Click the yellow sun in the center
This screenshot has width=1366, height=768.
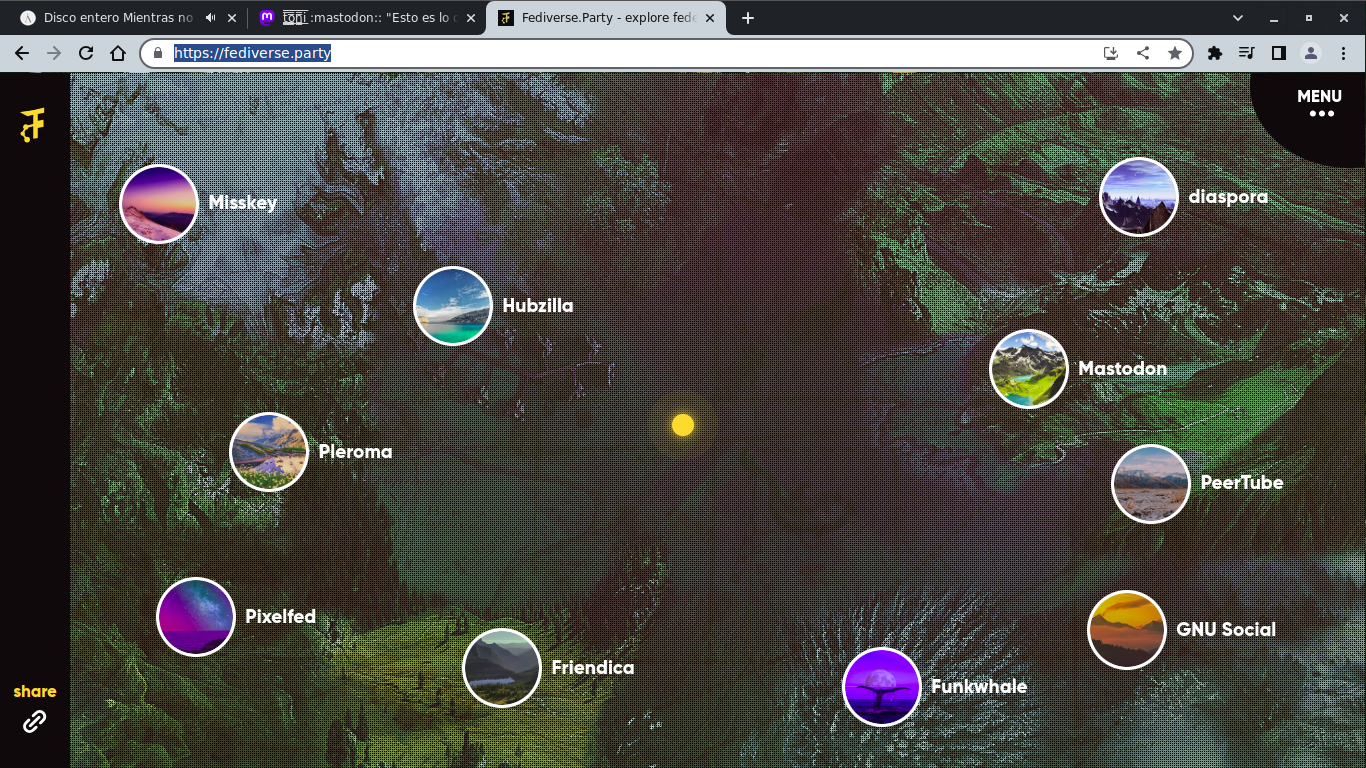pos(683,426)
